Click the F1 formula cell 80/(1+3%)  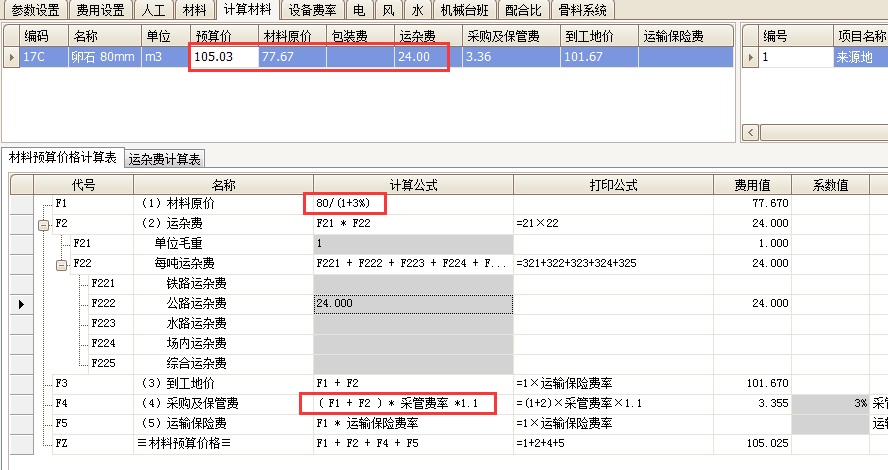[344, 204]
